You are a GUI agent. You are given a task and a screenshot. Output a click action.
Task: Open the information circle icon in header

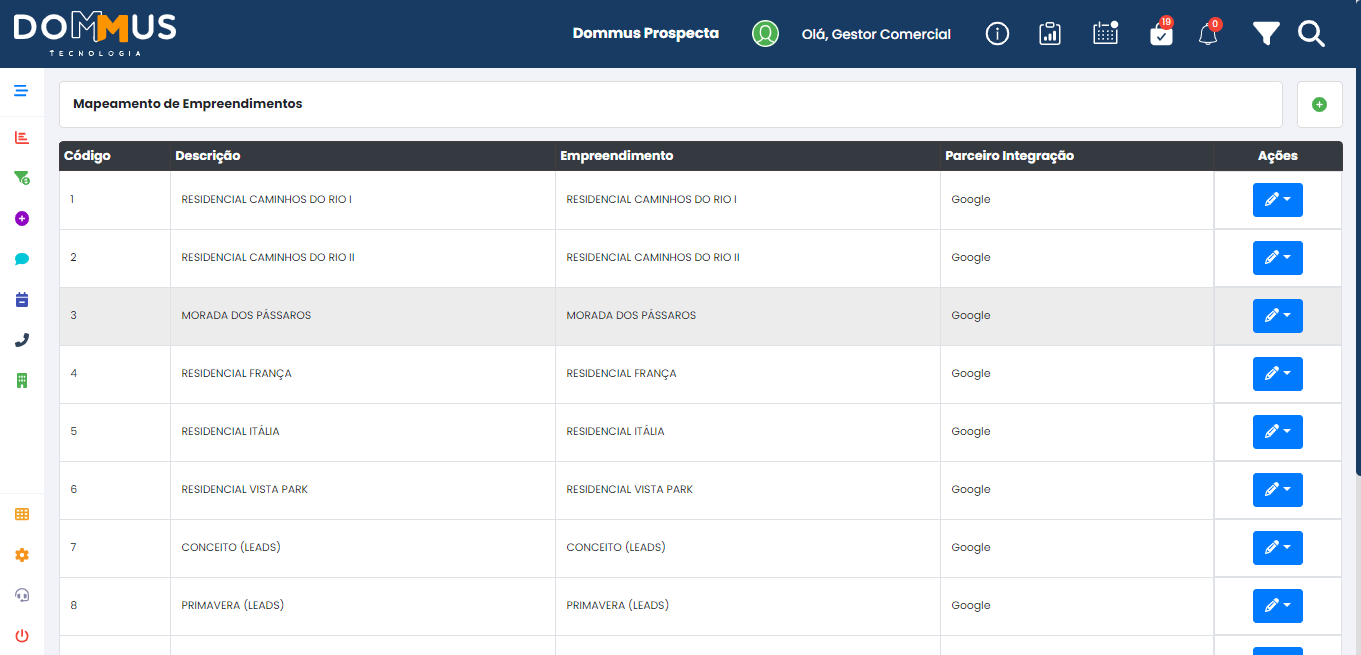tap(997, 34)
